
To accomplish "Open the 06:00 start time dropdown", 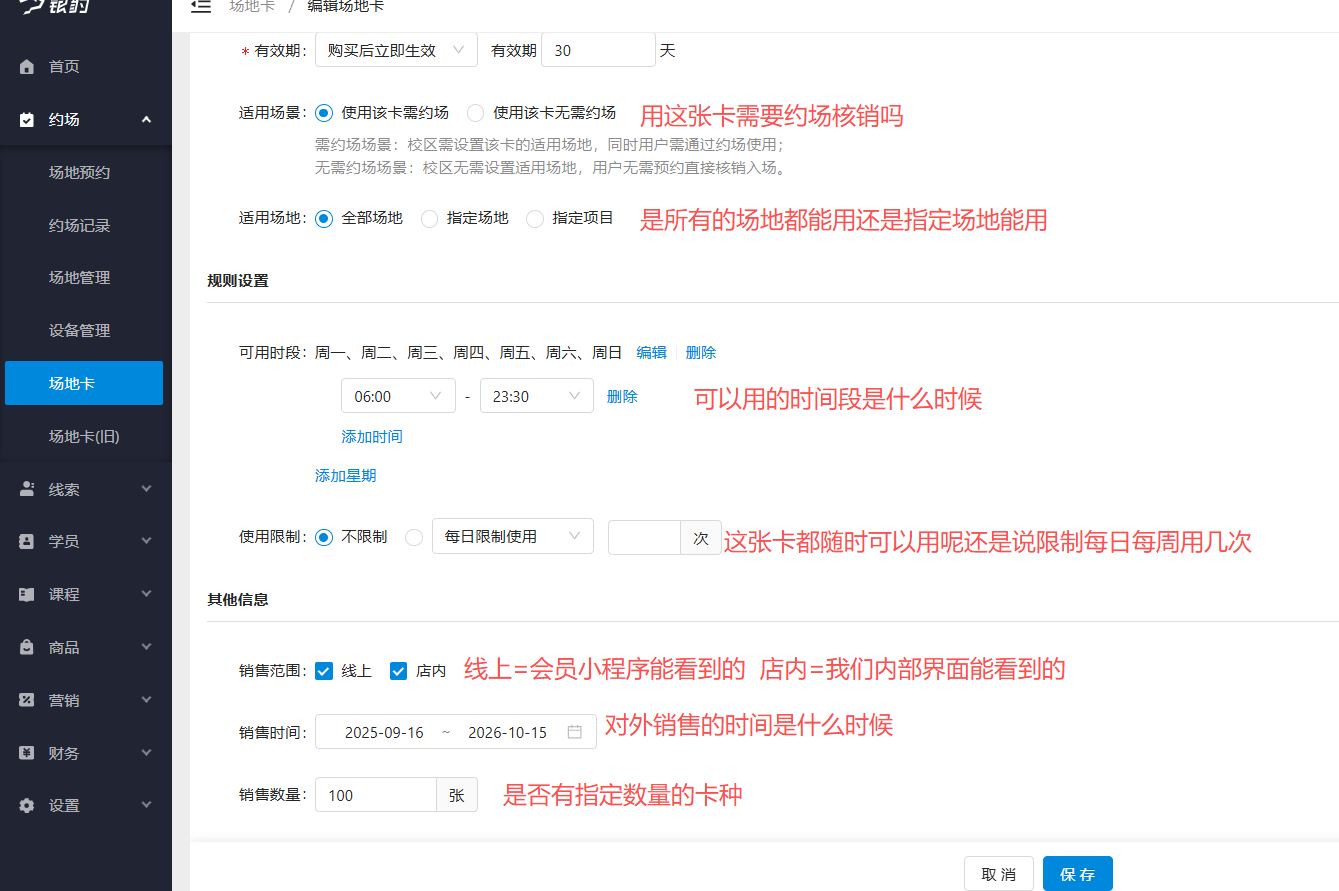I will pos(398,396).
